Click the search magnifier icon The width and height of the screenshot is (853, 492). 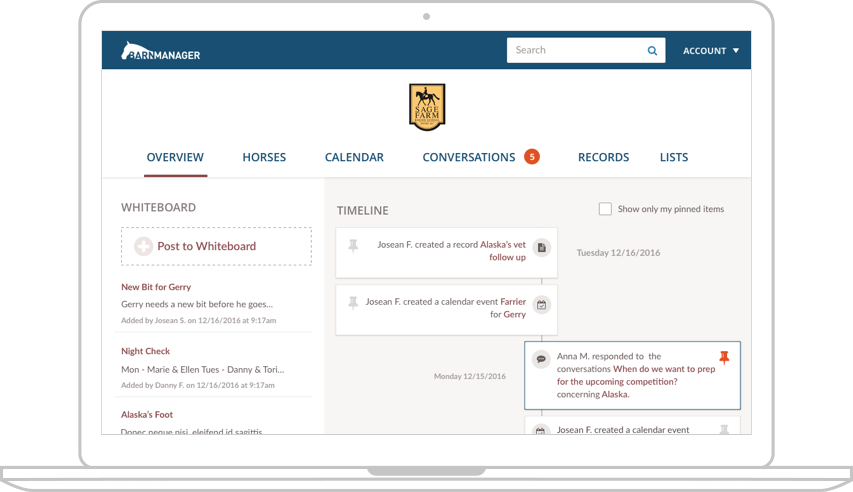point(652,51)
